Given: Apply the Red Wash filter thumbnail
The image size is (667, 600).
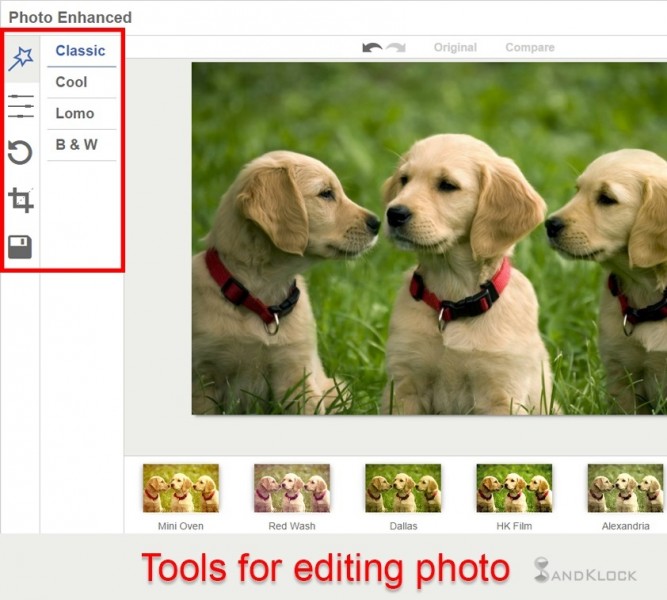Looking at the screenshot, I should pyautogui.click(x=292, y=488).
